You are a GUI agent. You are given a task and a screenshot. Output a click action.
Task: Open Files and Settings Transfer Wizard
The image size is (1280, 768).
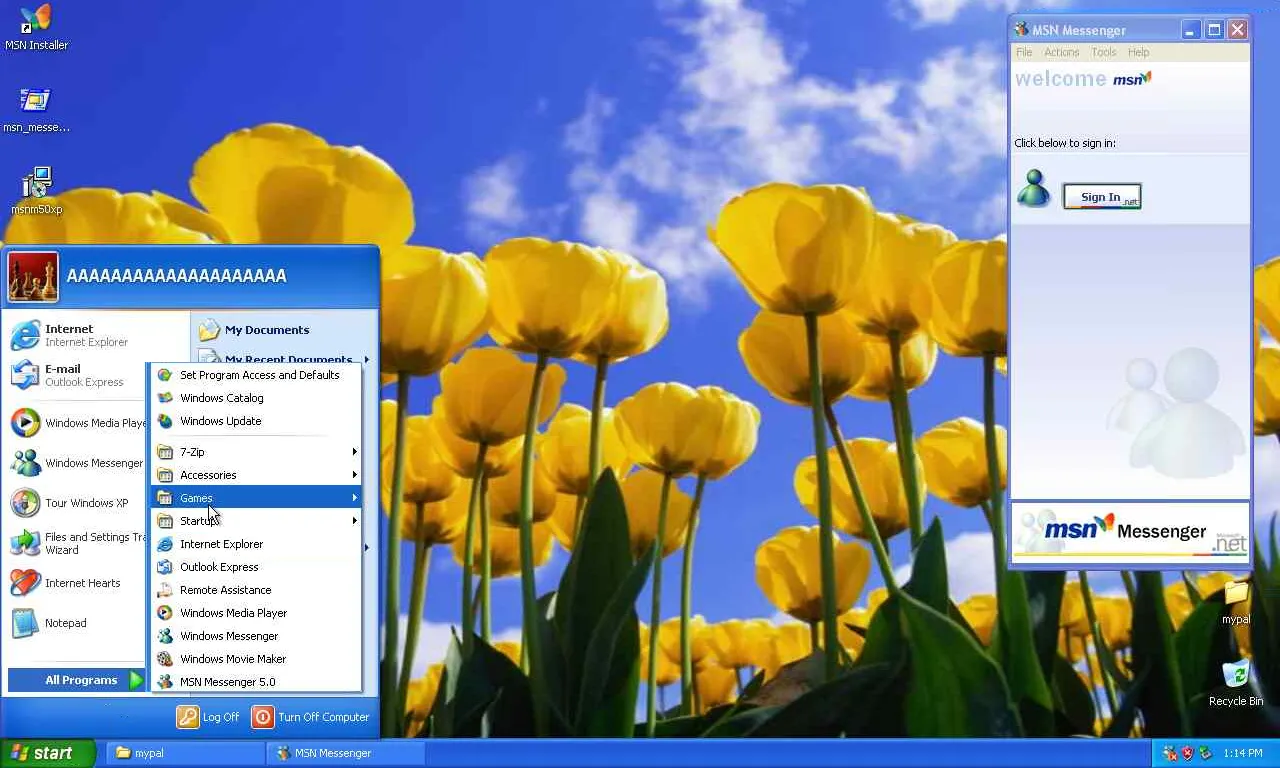pos(76,543)
